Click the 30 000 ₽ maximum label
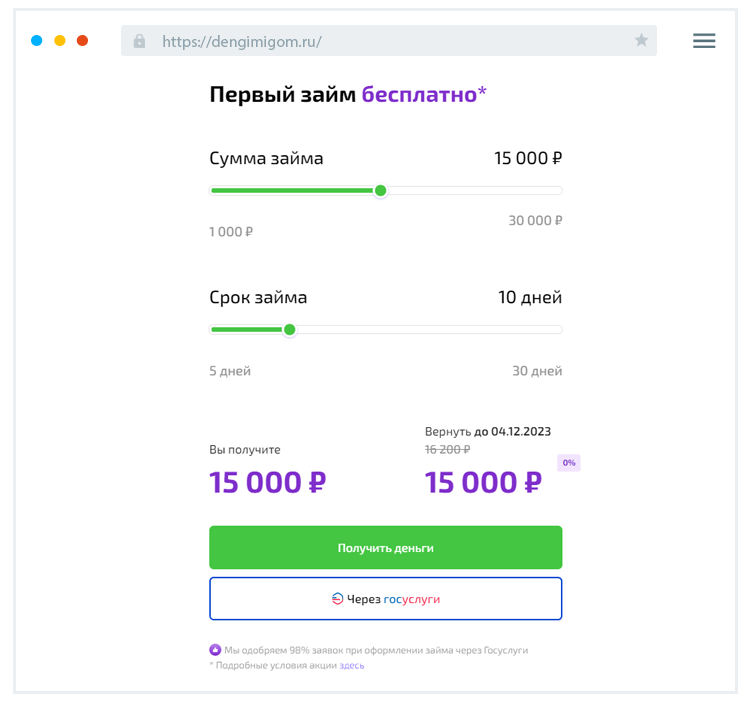This screenshot has height=709, width=751. point(535,220)
